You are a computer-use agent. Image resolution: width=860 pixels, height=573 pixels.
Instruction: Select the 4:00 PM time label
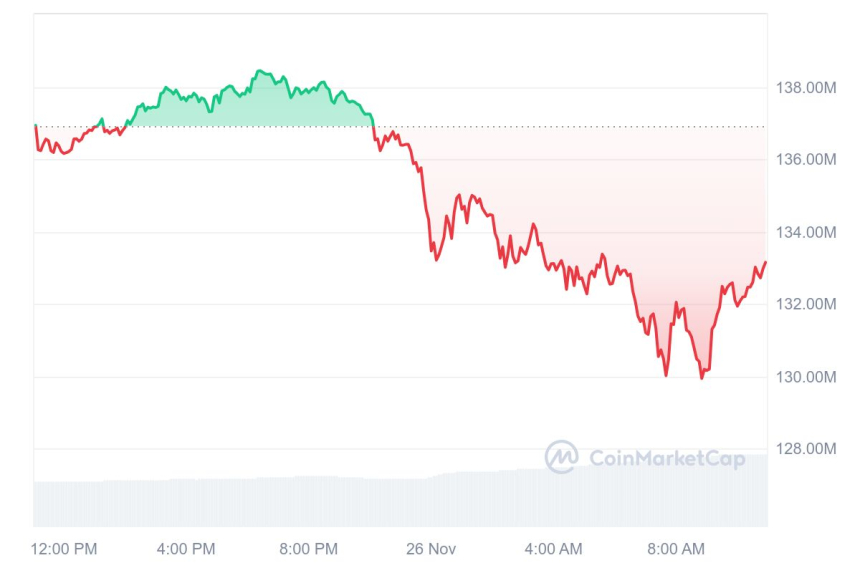[187, 549]
